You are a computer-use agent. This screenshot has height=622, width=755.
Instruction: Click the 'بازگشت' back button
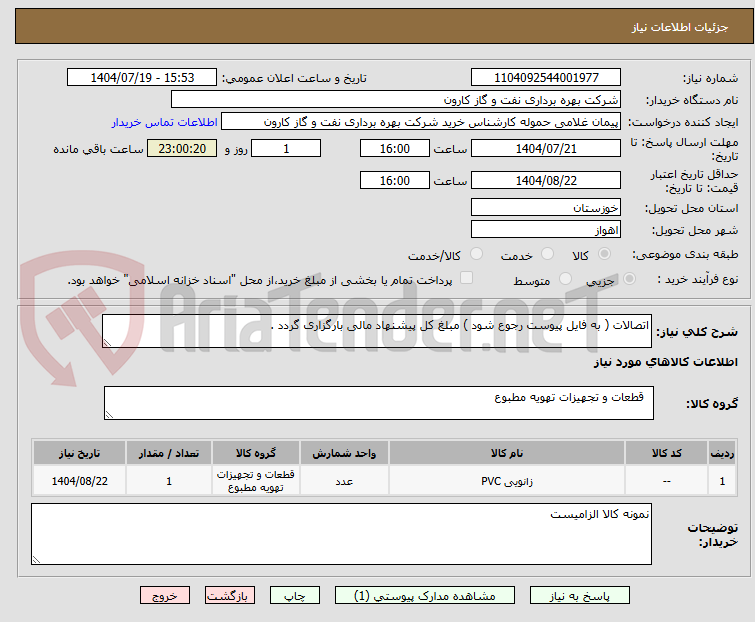(x=231, y=595)
